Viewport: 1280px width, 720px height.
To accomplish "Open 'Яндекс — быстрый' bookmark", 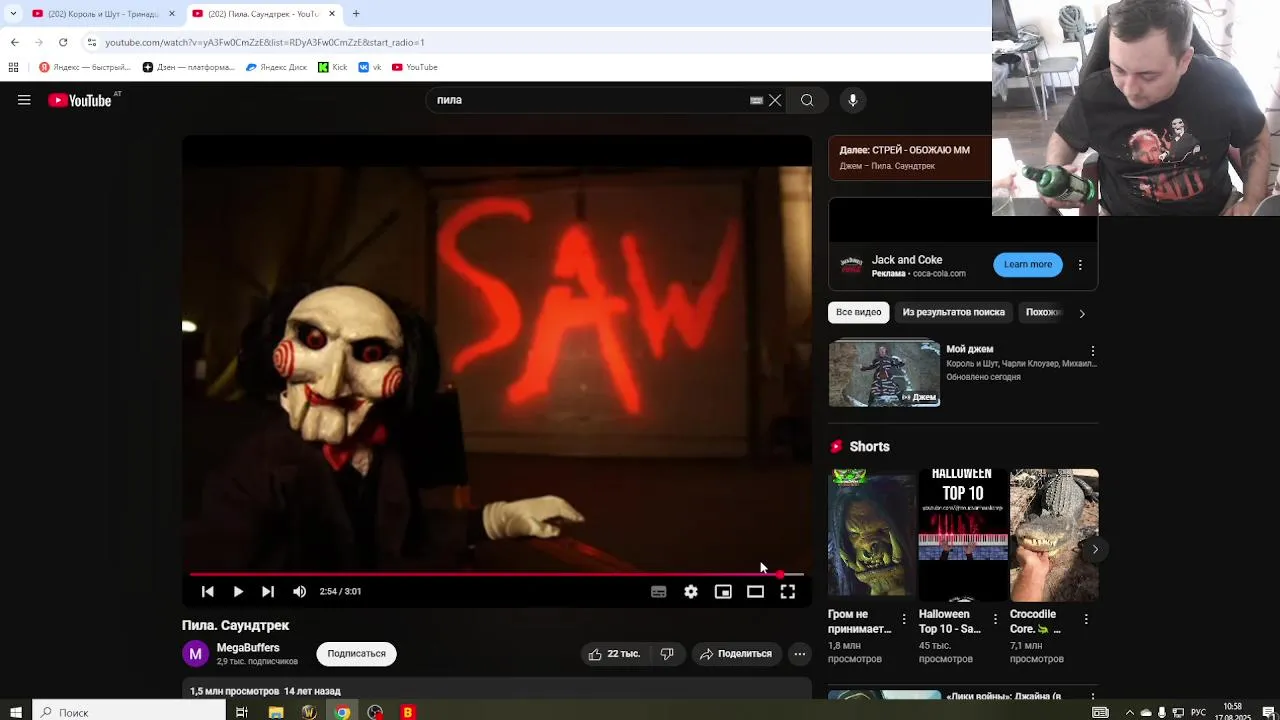I will (85, 67).
